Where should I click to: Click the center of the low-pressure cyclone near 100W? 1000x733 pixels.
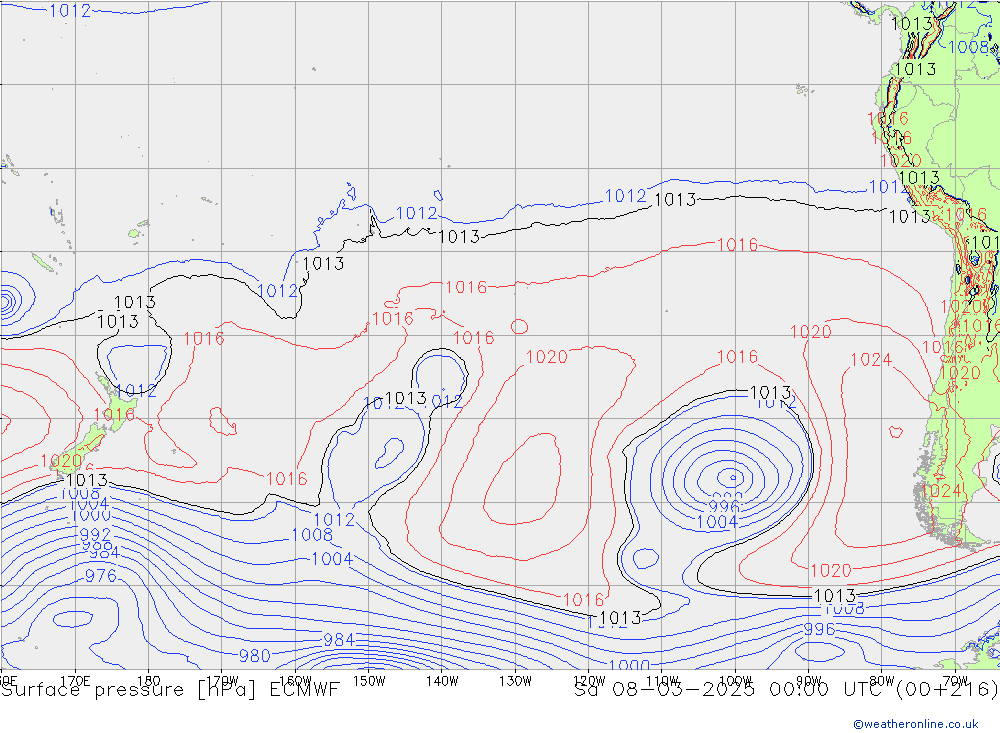[733, 477]
